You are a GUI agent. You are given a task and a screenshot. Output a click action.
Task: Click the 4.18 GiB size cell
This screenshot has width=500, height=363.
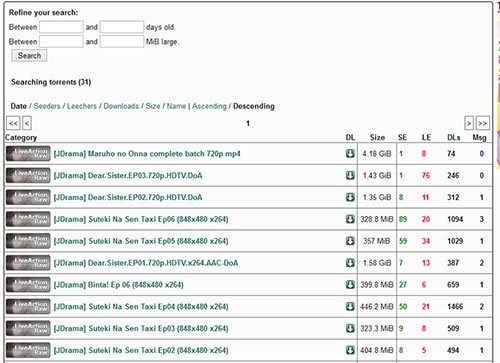377,153
